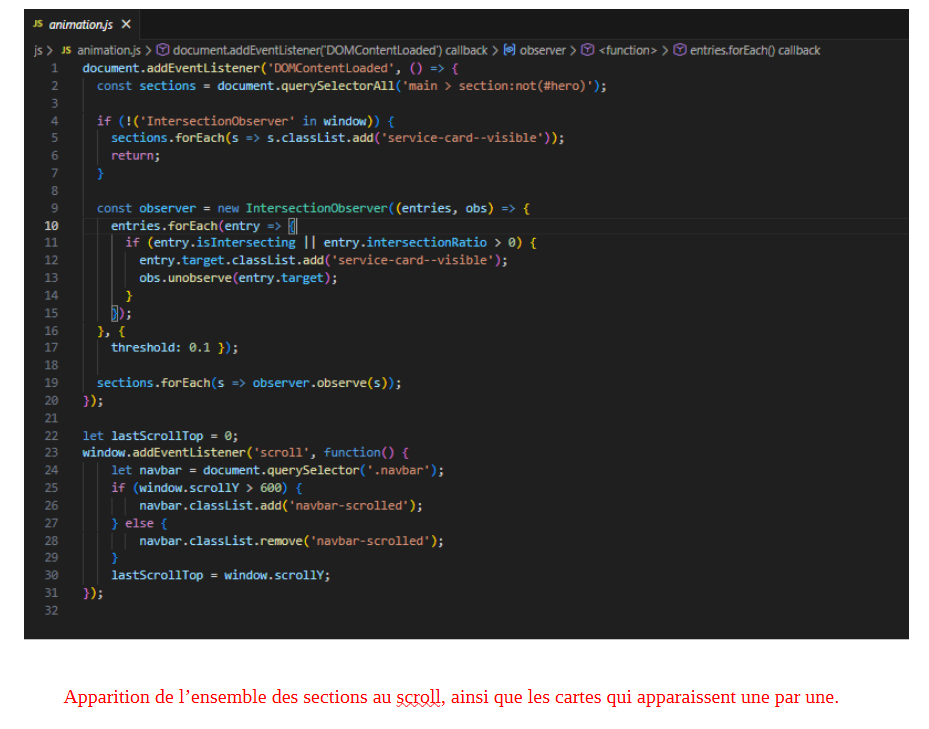This screenshot has width=929, height=729.
Task: Click line number 1 in the gutter
Action: (x=55, y=68)
